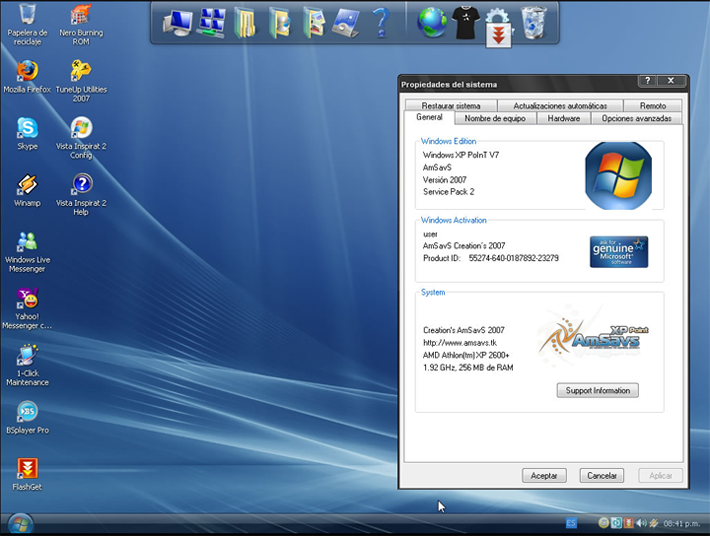Select the Skype desktop icon

click(27, 133)
